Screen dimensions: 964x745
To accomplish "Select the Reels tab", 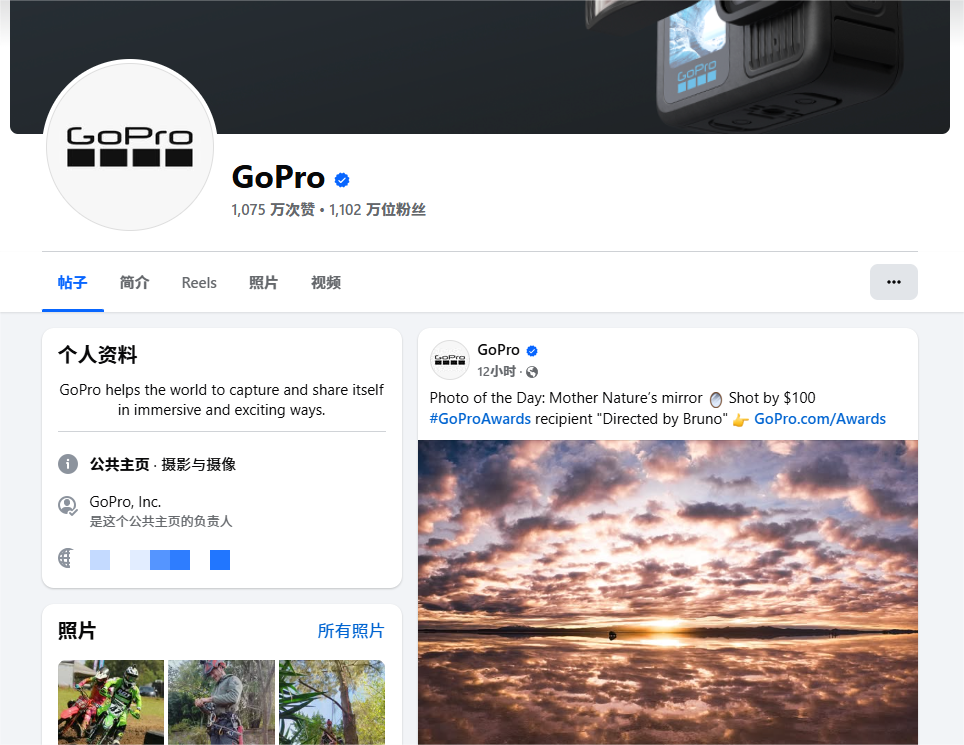I will 199,283.
